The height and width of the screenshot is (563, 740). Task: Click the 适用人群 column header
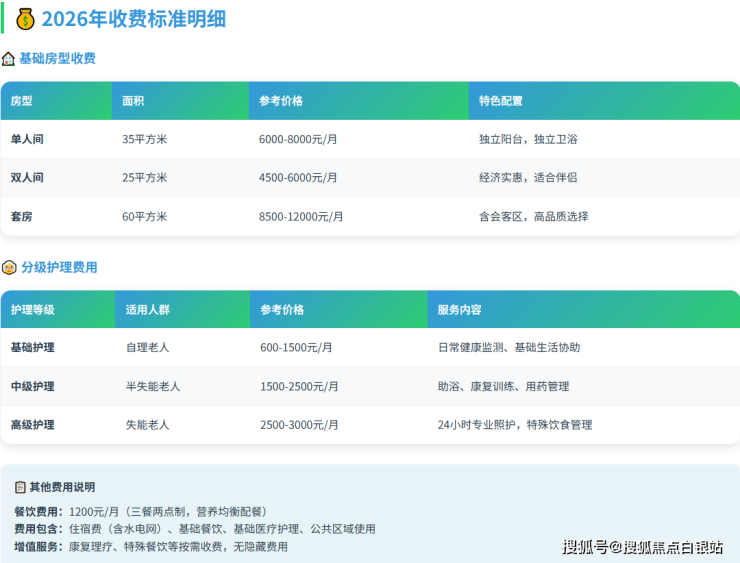point(147,310)
